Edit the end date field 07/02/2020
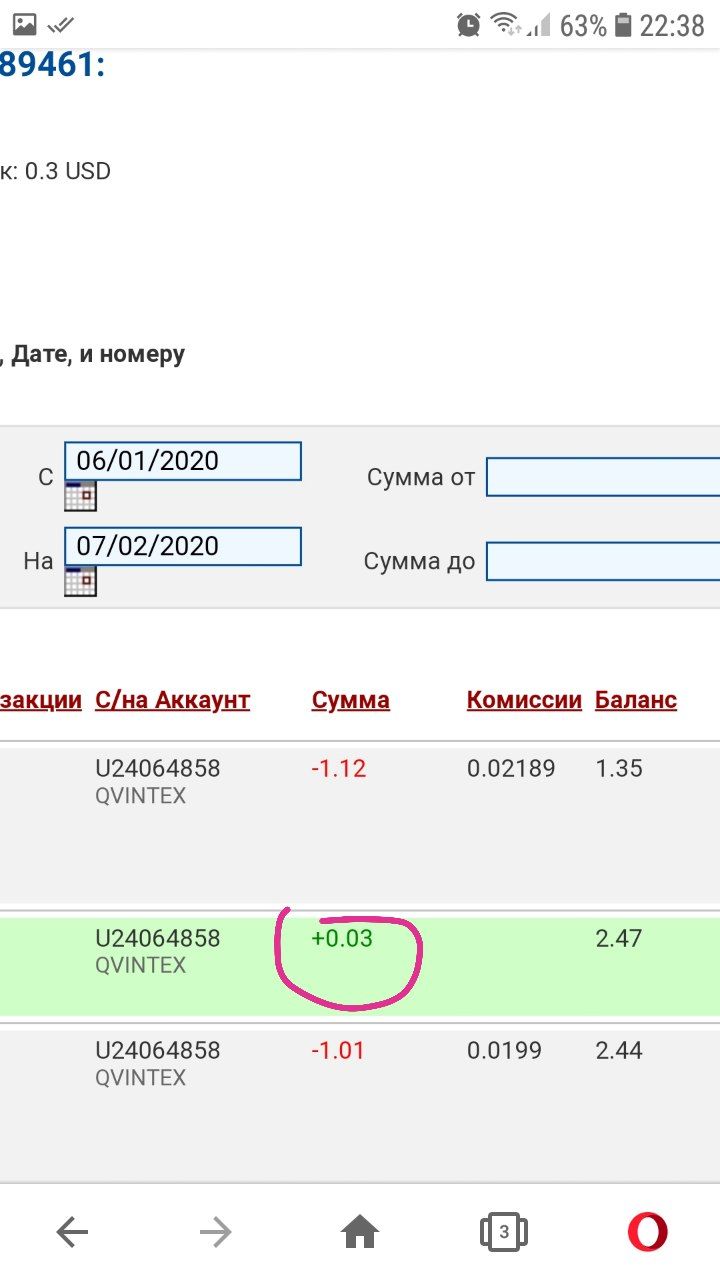Image resolution: width=720 pixels, height=1280 pixels. pos(183,546)
